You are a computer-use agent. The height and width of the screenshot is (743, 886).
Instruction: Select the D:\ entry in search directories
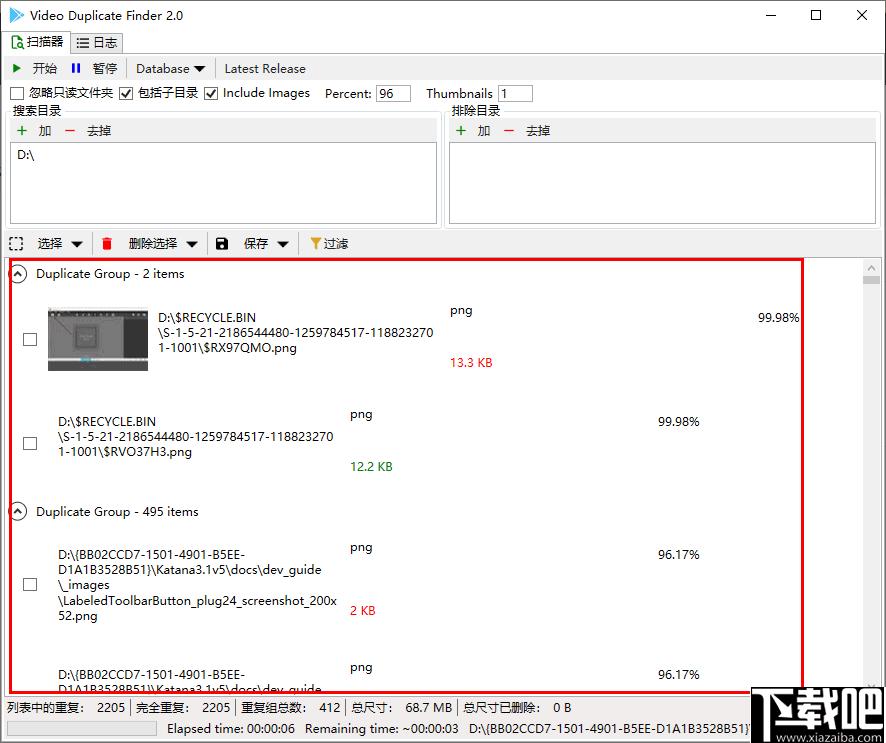tap(25, 155)
